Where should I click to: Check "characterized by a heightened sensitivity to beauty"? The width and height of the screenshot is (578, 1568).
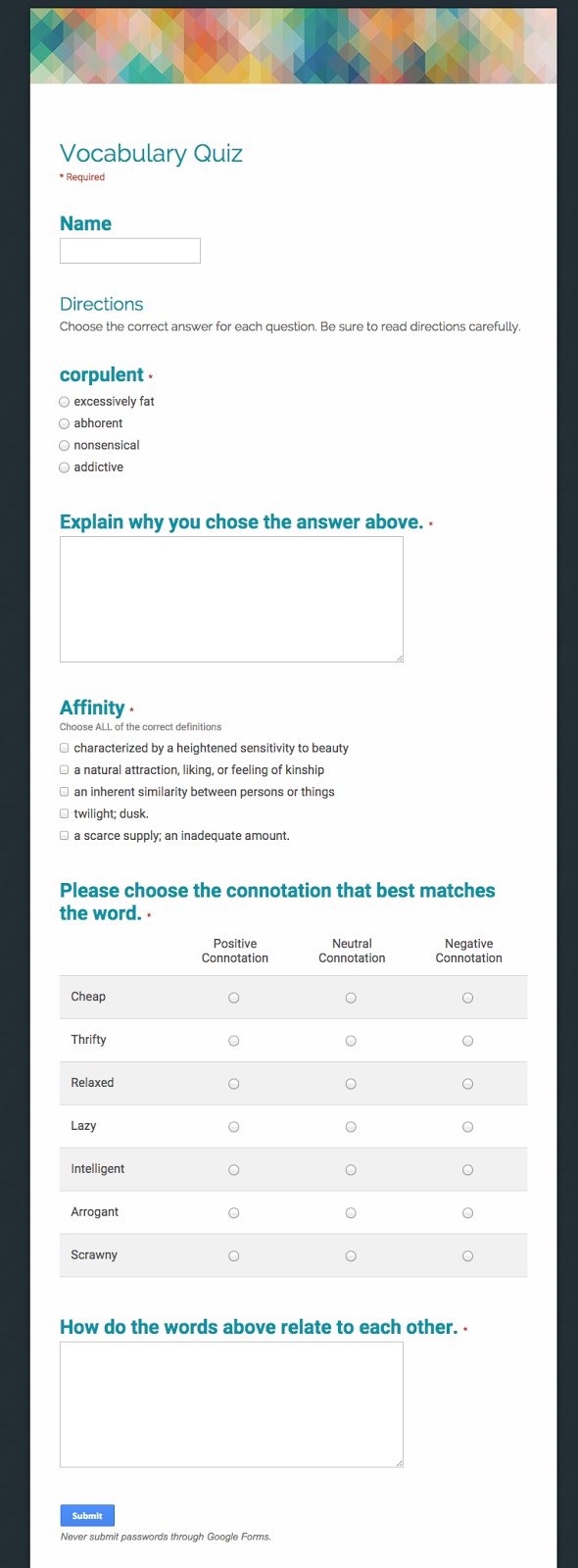point(64,747)
